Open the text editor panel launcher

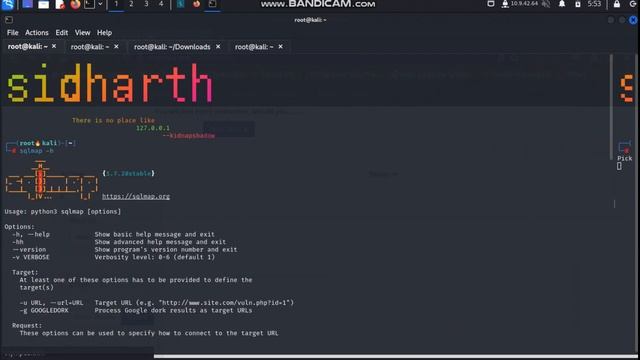pyautogui.click(x=60, y=4)
